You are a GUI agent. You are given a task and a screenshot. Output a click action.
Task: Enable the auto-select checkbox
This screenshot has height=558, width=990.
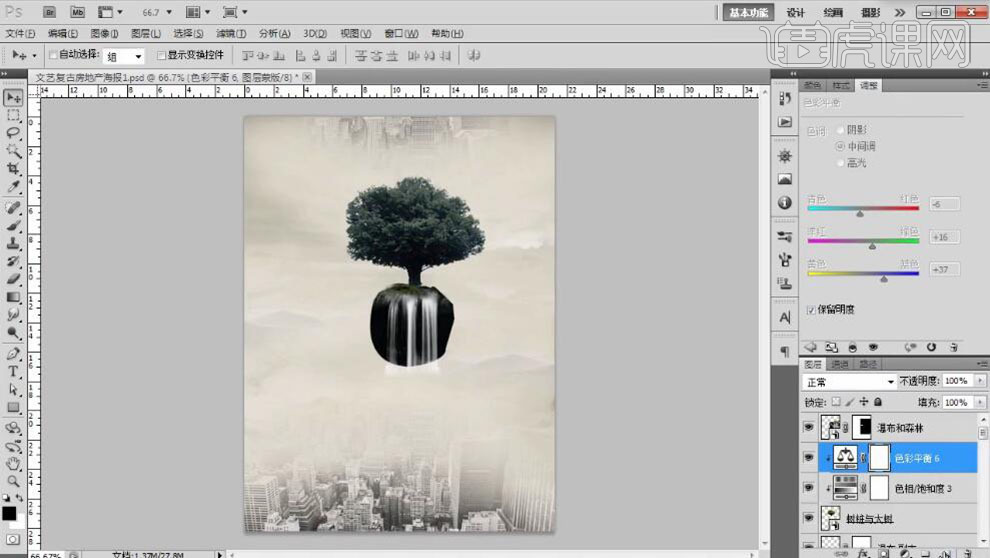[54, 55]
